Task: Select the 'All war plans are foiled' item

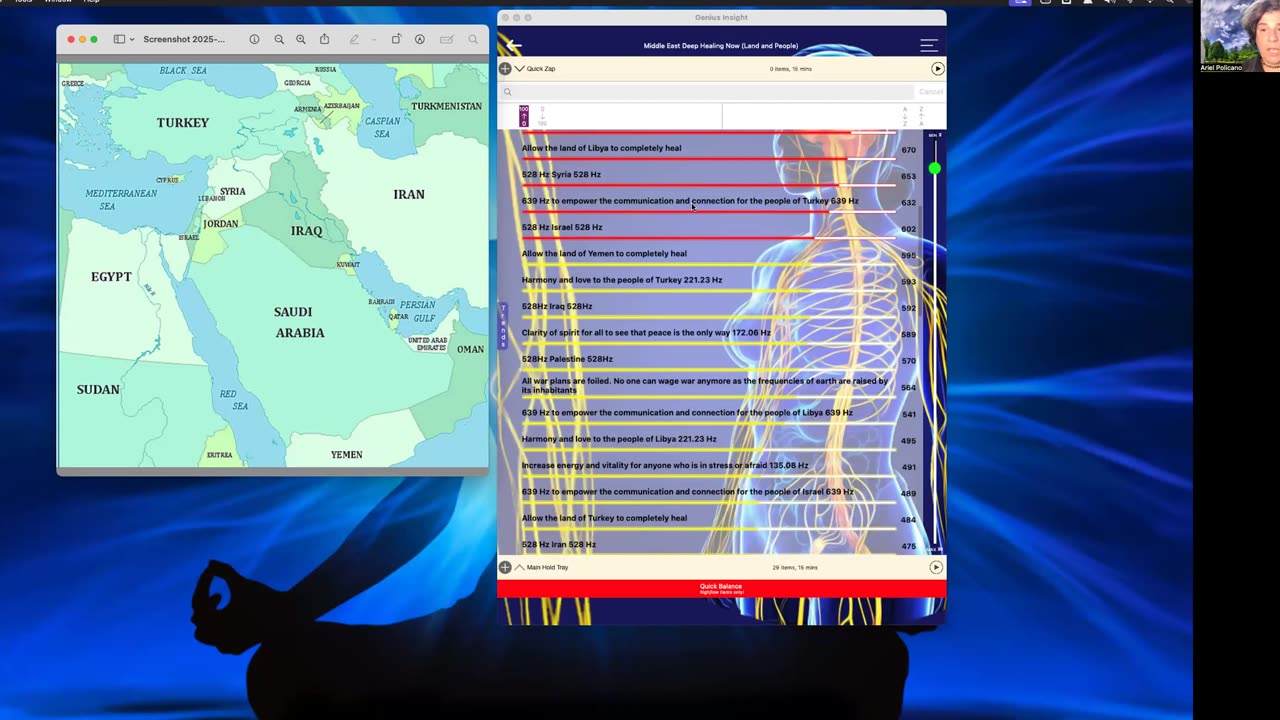Action: pyautogui.click(x=705, y=385)
